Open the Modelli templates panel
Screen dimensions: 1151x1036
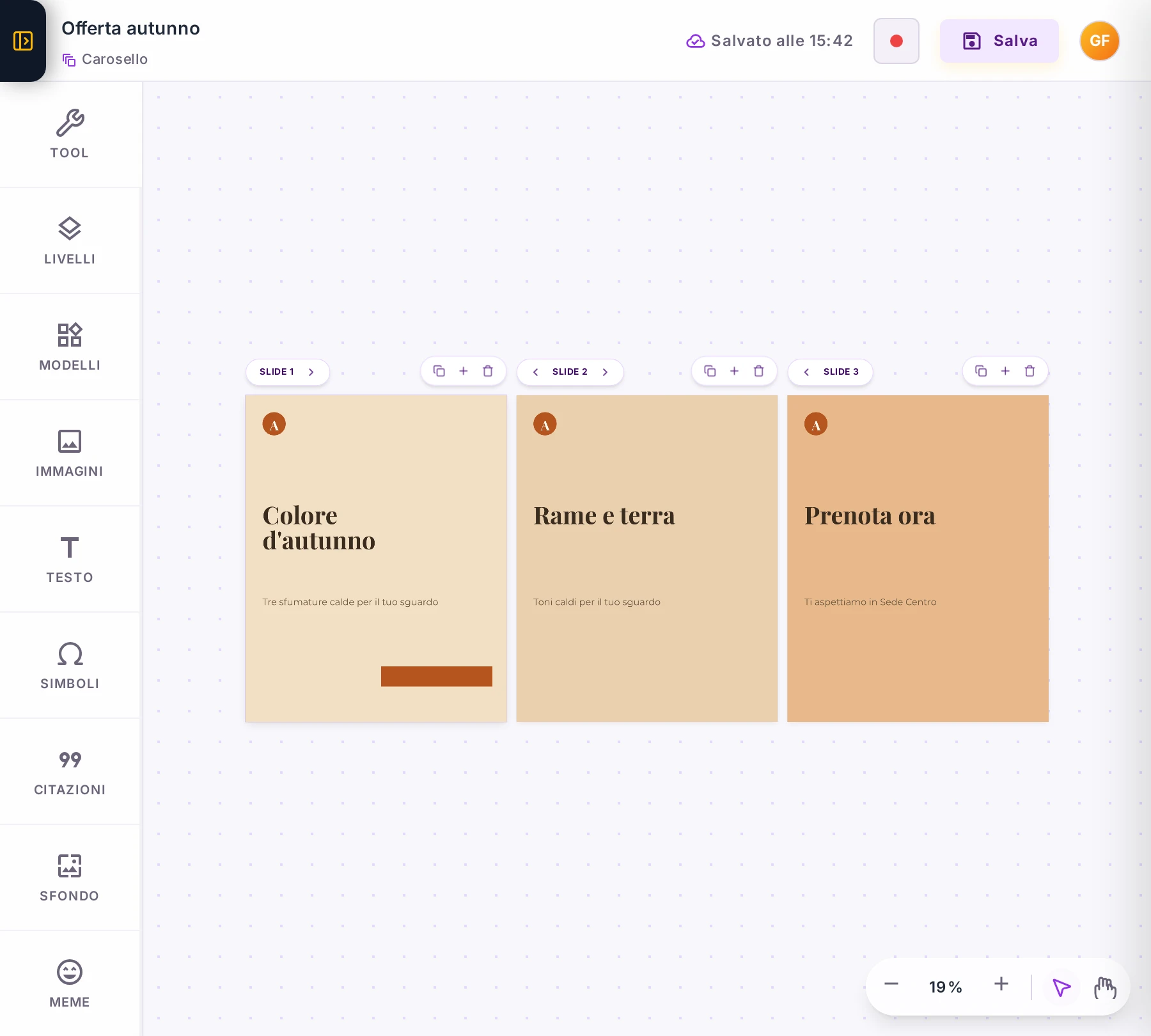(x=70, y=347)
